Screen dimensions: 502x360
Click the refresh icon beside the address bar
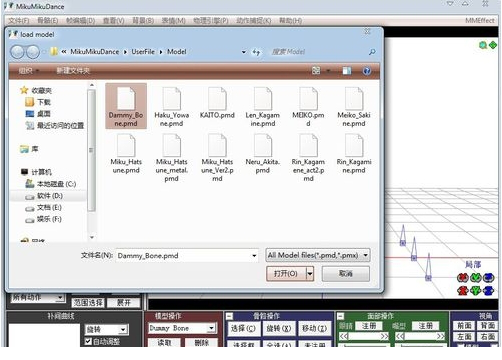click(x=256, y=52)
